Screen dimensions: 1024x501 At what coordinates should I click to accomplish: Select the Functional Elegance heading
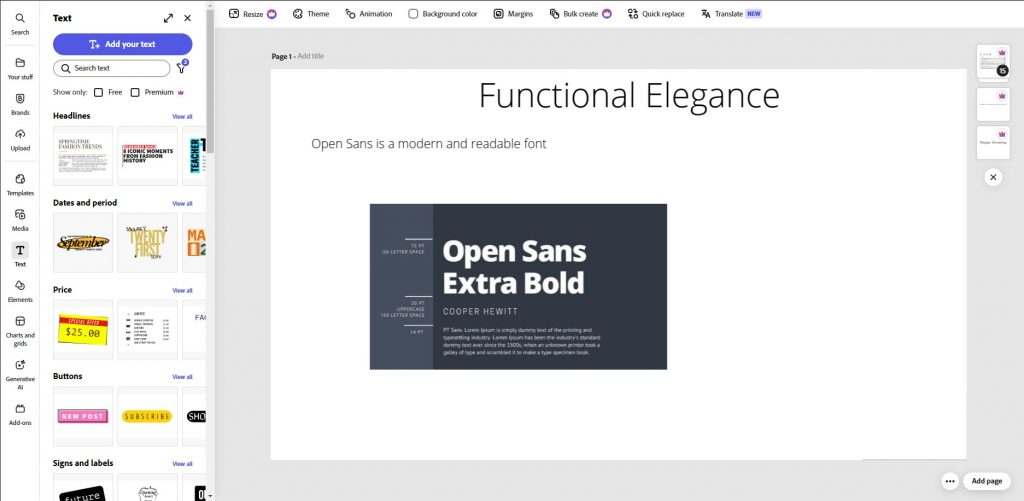629,95
